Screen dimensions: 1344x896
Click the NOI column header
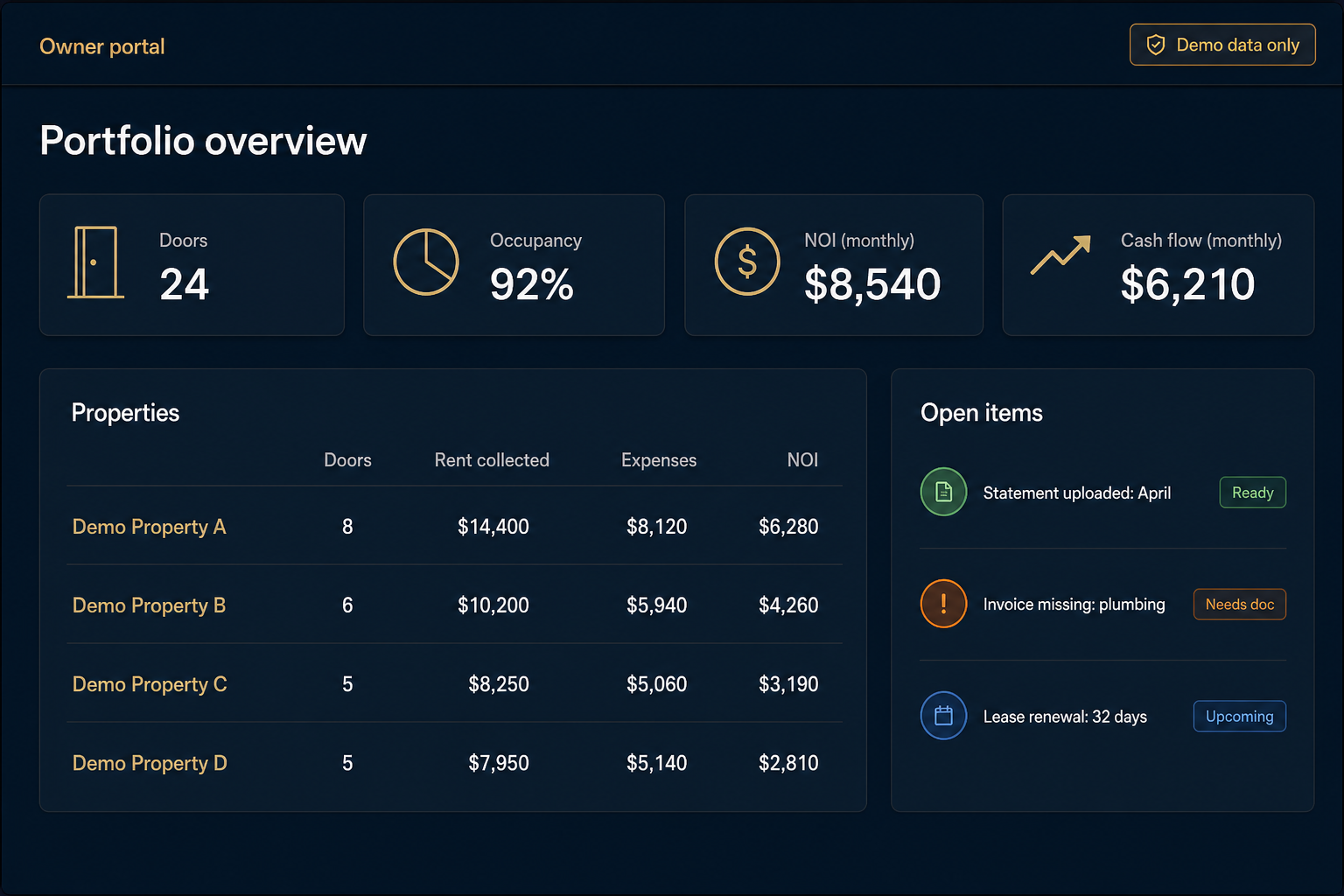tap(802, 460)
